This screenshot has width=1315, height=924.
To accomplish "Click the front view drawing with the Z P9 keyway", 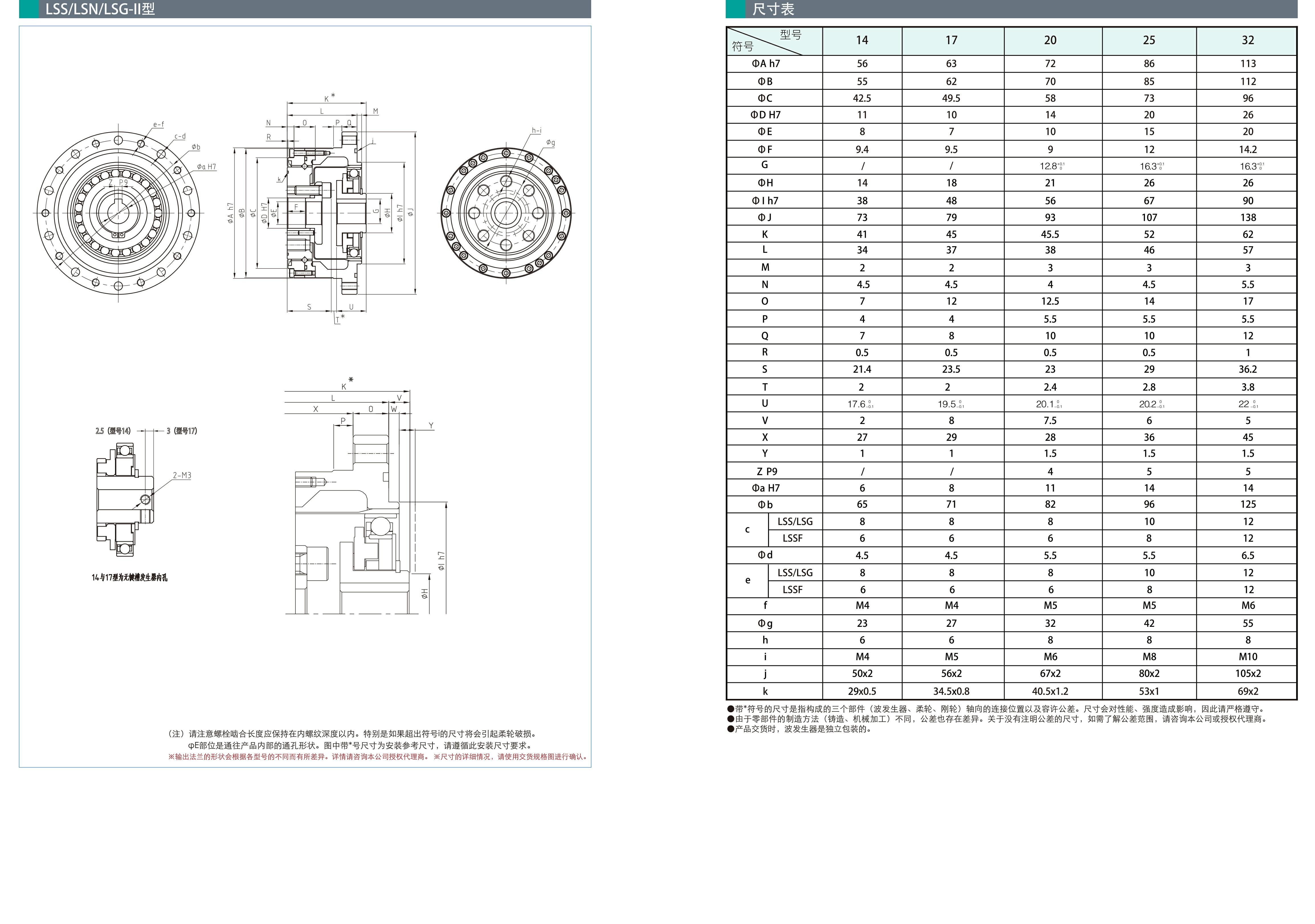I will [x=119, y=213].
